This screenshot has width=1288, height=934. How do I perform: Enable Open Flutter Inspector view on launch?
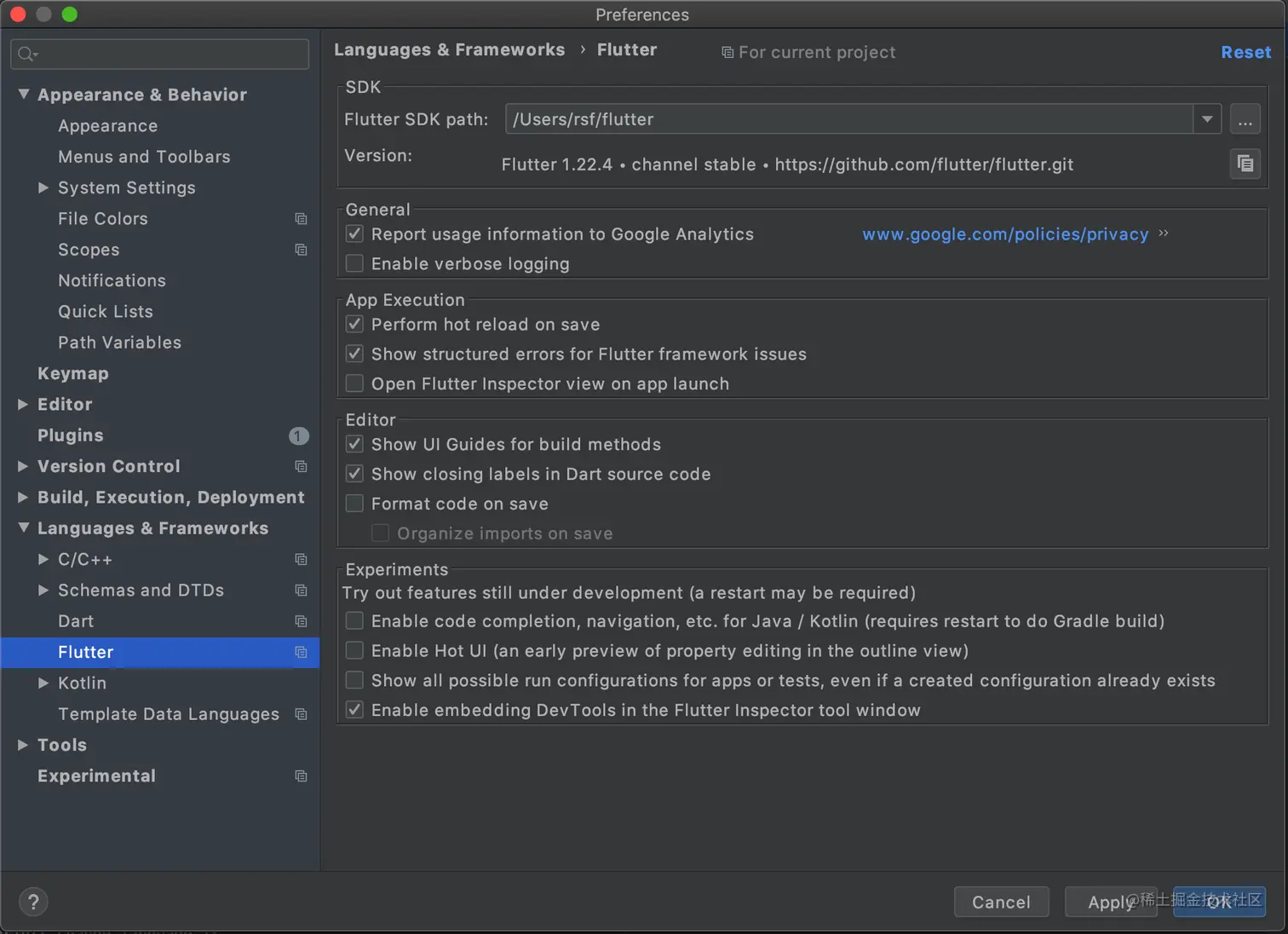pos(355,383)
